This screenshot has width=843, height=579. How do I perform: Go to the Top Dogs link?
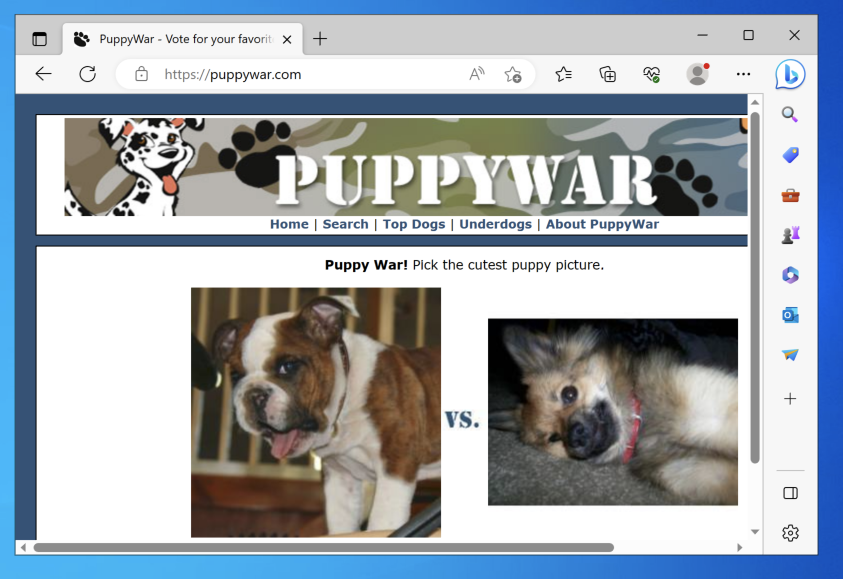[414, 224]
